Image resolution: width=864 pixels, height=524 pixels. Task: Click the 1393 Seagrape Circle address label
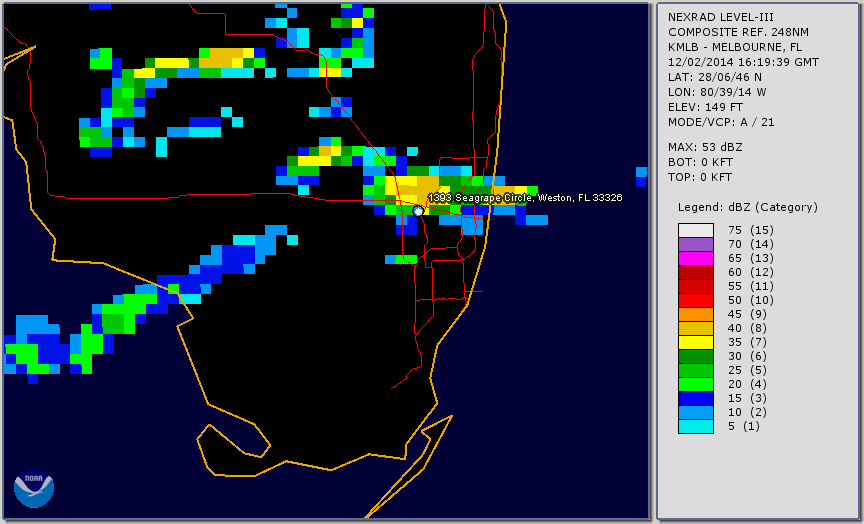(x=525, y=198)
